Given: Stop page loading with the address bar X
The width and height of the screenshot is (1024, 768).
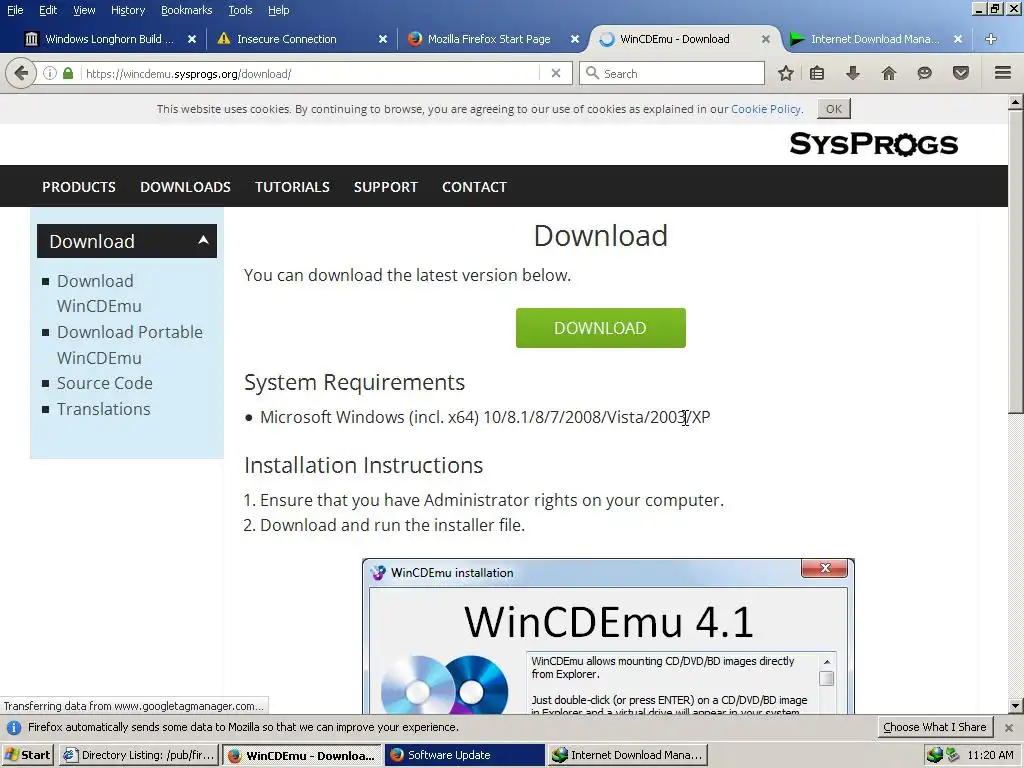Looking at the screenshot, I should pos(556,73).
